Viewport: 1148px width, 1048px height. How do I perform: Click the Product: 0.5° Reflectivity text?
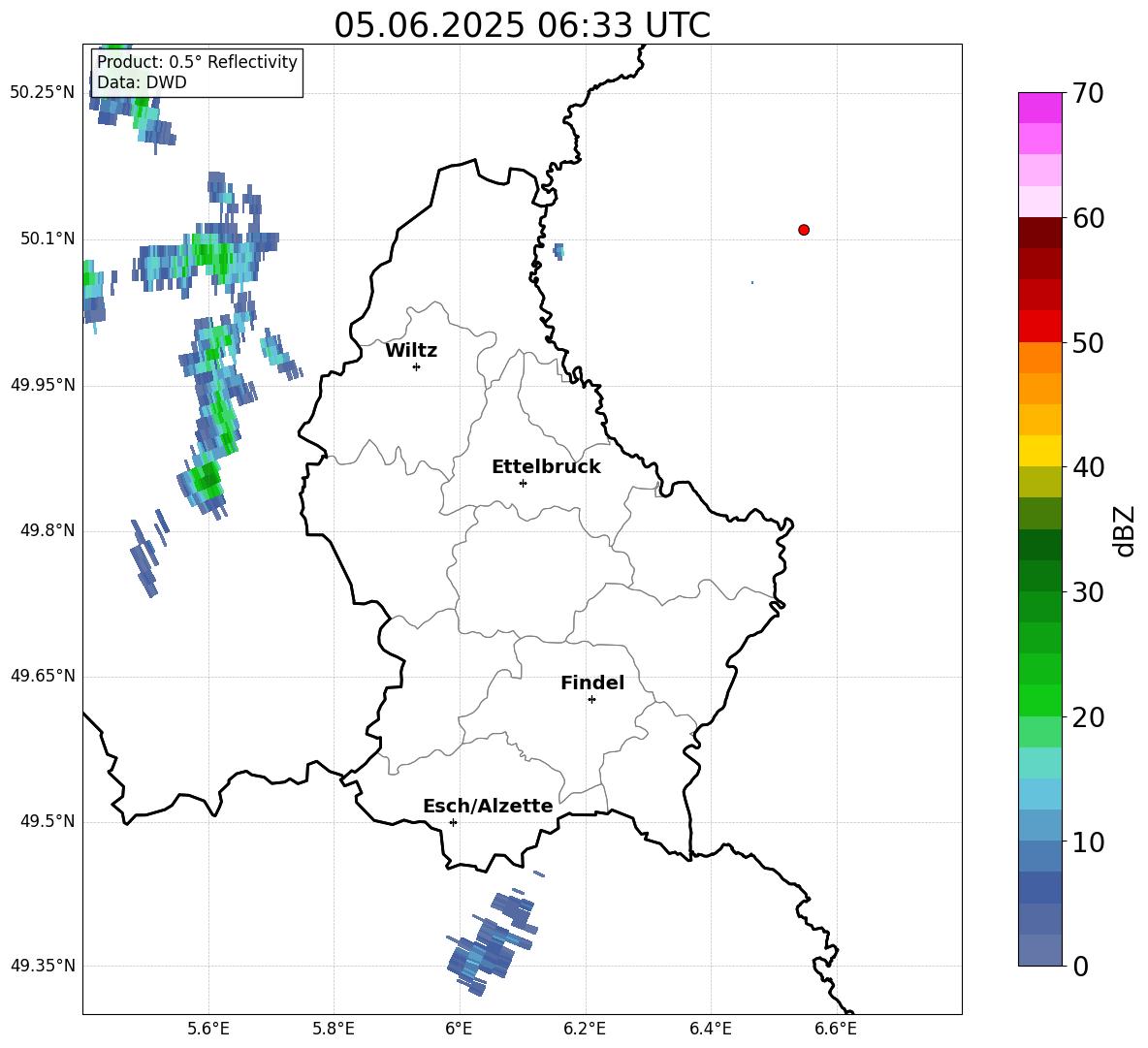197,61
